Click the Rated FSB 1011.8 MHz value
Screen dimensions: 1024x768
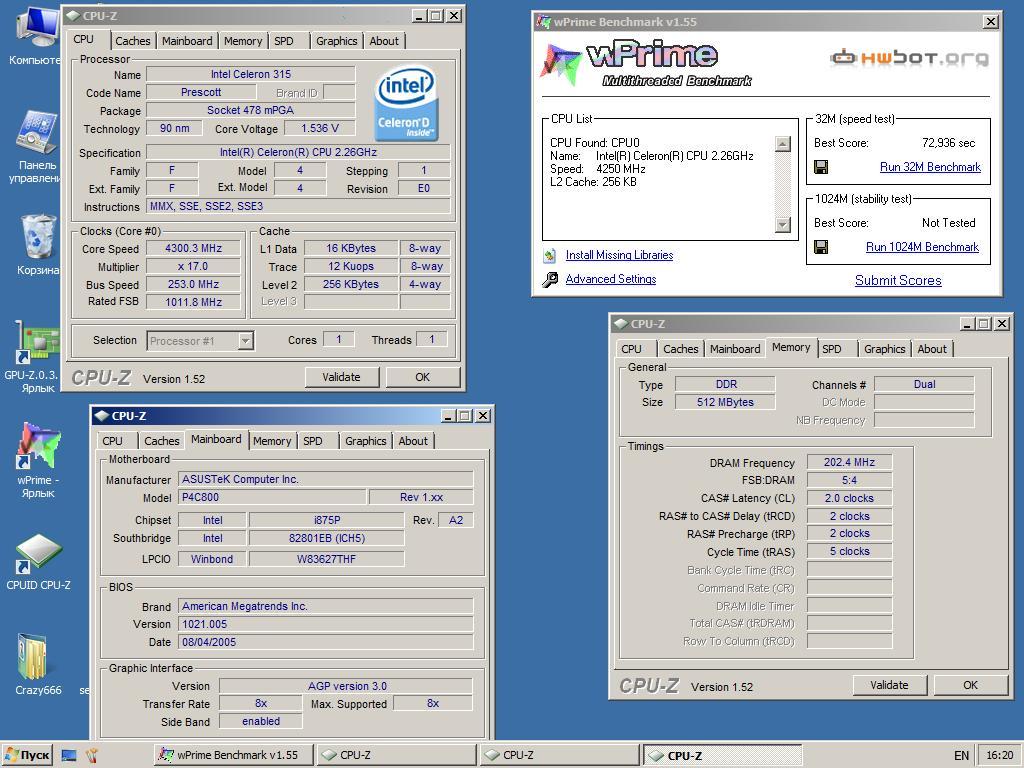tap(193, 302)
